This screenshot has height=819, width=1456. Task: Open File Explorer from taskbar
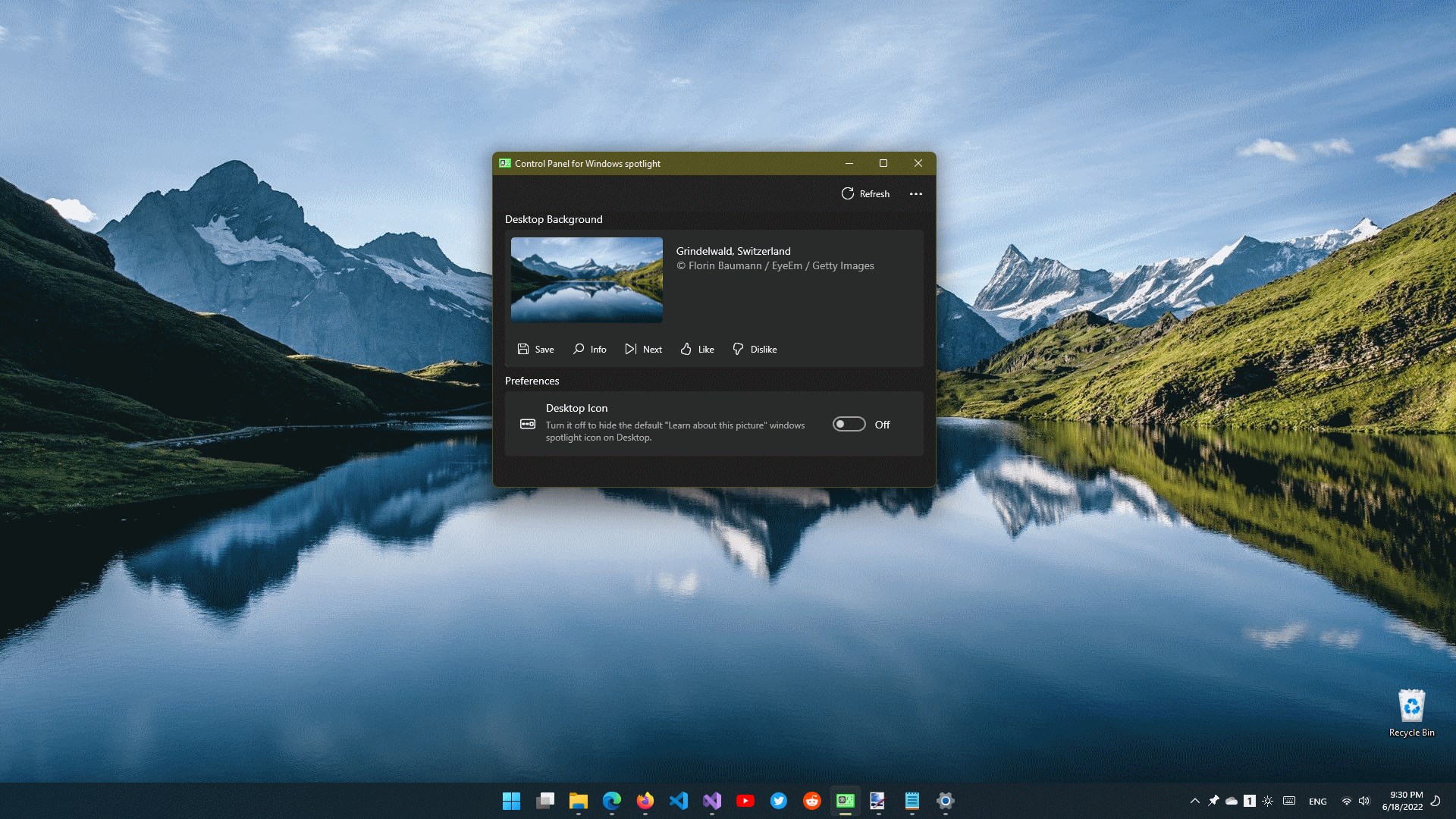point(579,801)
